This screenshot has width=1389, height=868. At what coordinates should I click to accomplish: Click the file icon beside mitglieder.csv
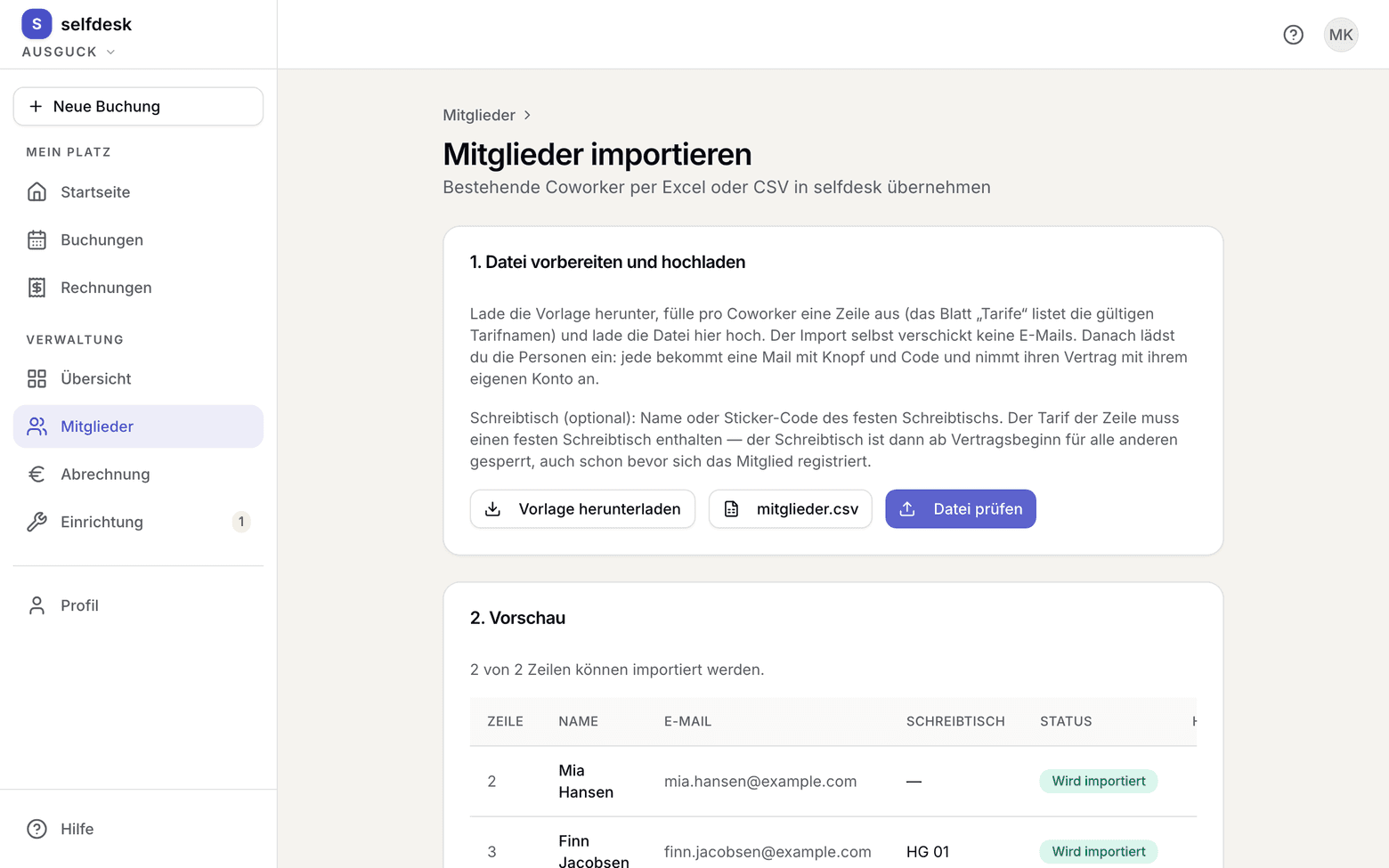(731, 509)
